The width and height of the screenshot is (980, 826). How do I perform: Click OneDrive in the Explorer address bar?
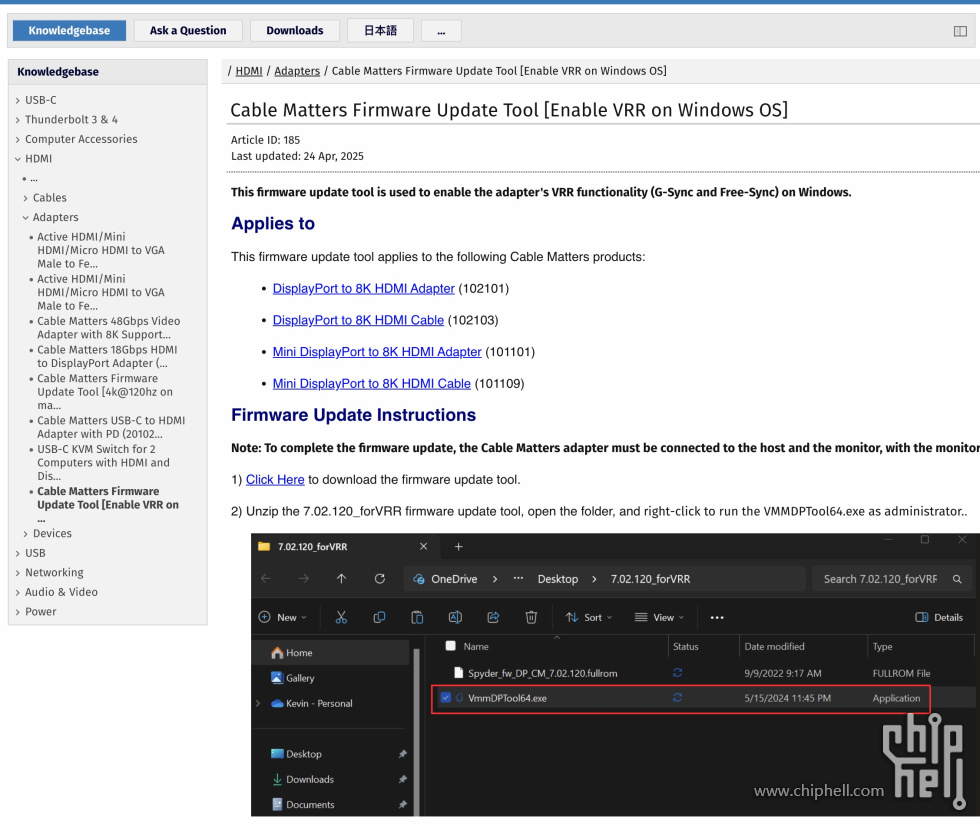[x=454, y=579]
